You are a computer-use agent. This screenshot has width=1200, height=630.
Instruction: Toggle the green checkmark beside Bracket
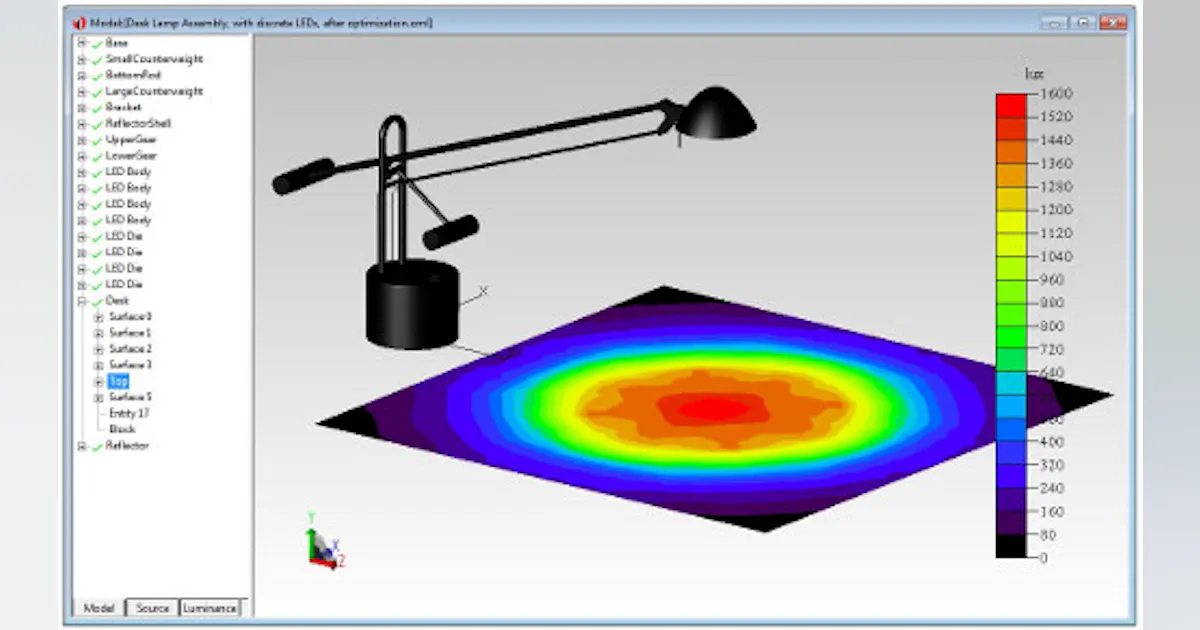point(97,107)
